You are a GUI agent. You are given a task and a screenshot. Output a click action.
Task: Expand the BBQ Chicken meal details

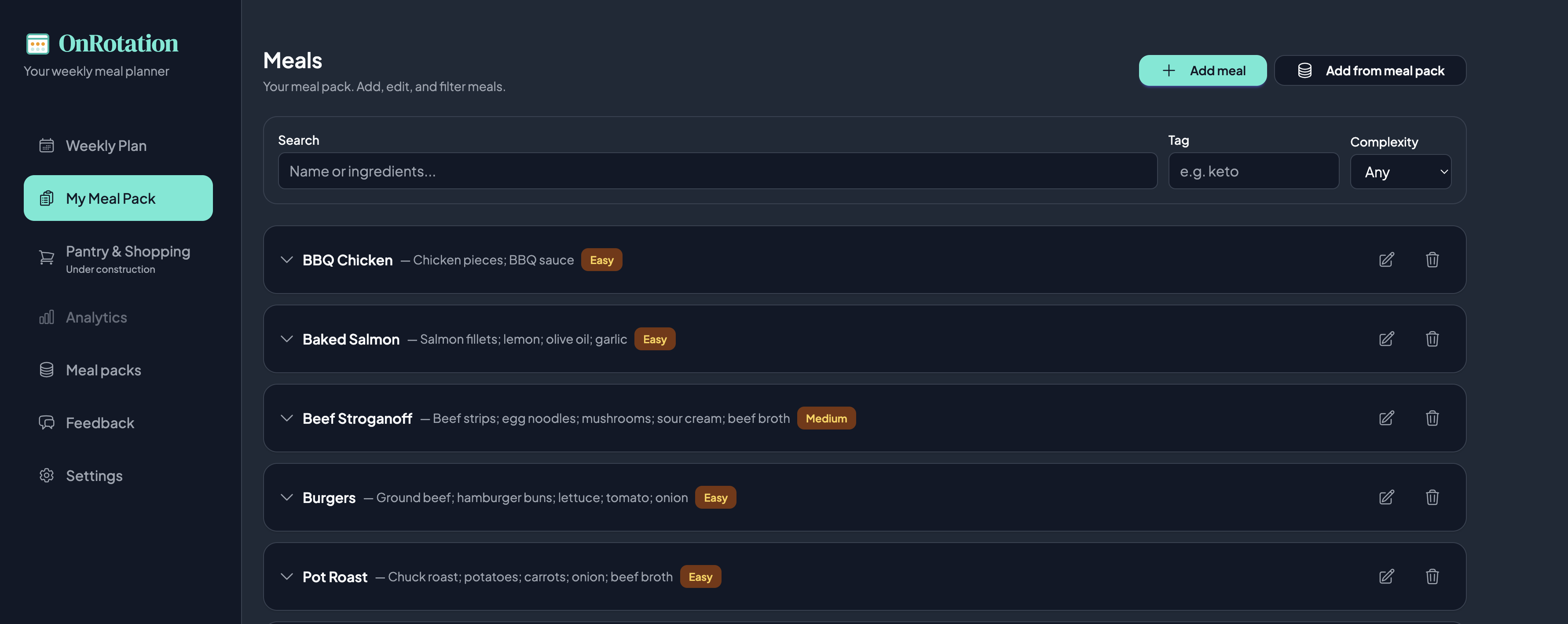[x=286, y=259]
